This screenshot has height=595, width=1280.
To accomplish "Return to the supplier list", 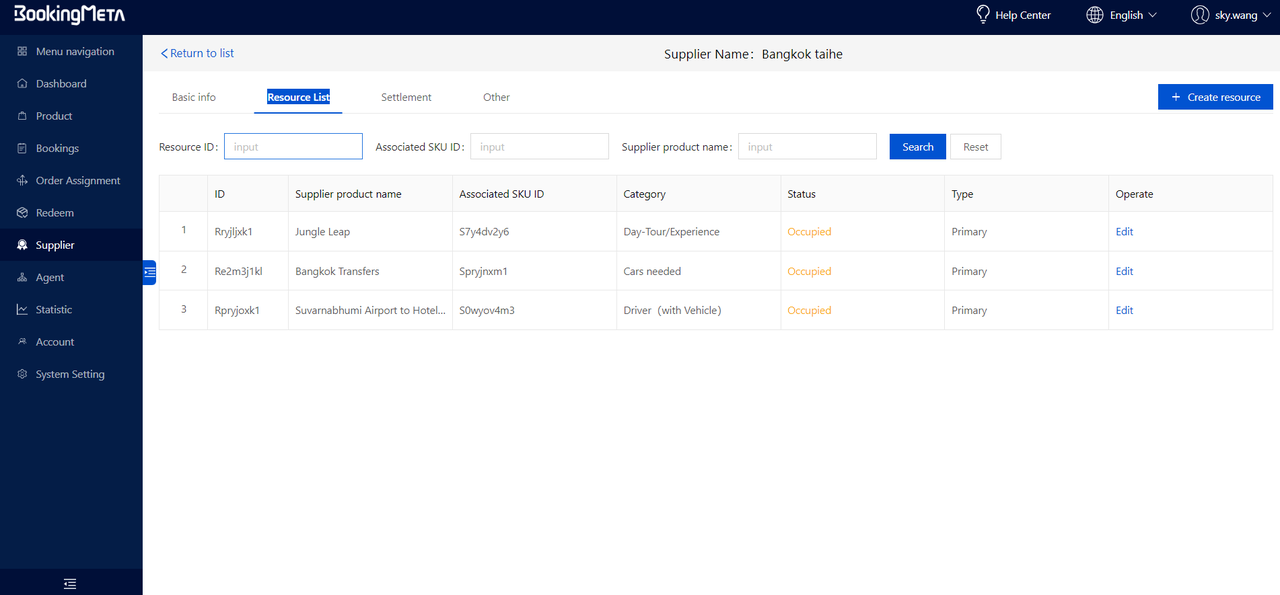I will [197, 53].
